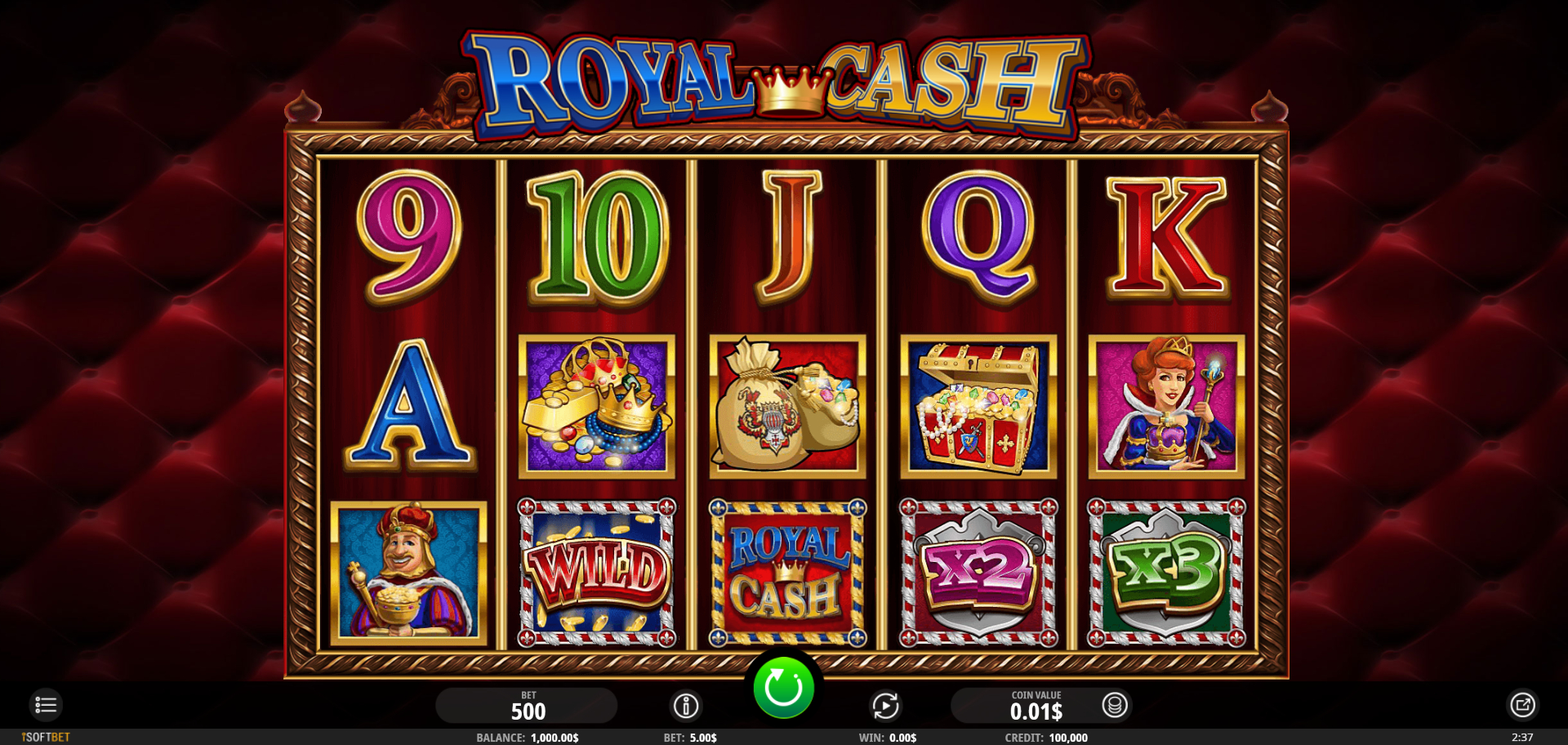Click the green spin button
This screenshot has width=1568, height=745.
783,688
